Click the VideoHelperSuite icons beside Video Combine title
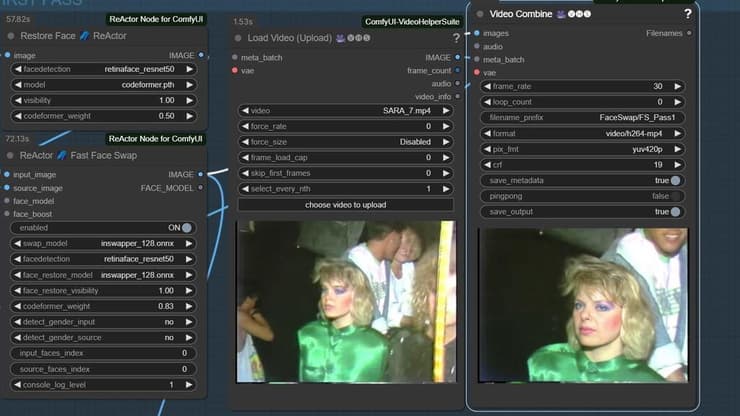The width and height of the screenshot is (740, 416). point(574,14)
